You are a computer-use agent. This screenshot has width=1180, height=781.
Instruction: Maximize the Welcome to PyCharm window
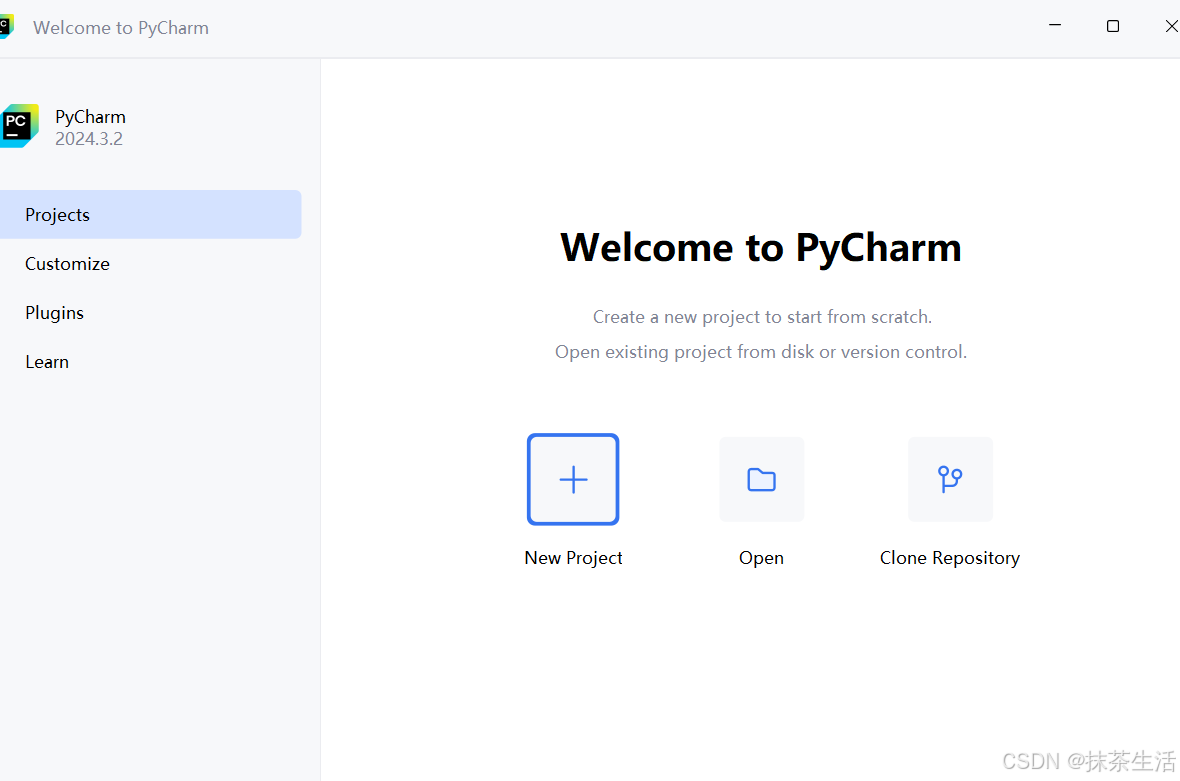coord(1113,26)
